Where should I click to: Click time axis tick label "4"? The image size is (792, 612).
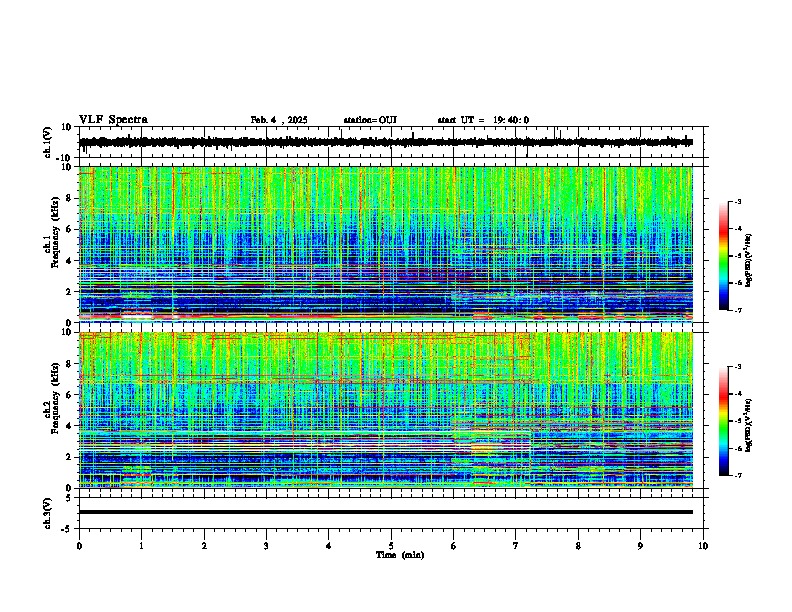tap(329, 546)
